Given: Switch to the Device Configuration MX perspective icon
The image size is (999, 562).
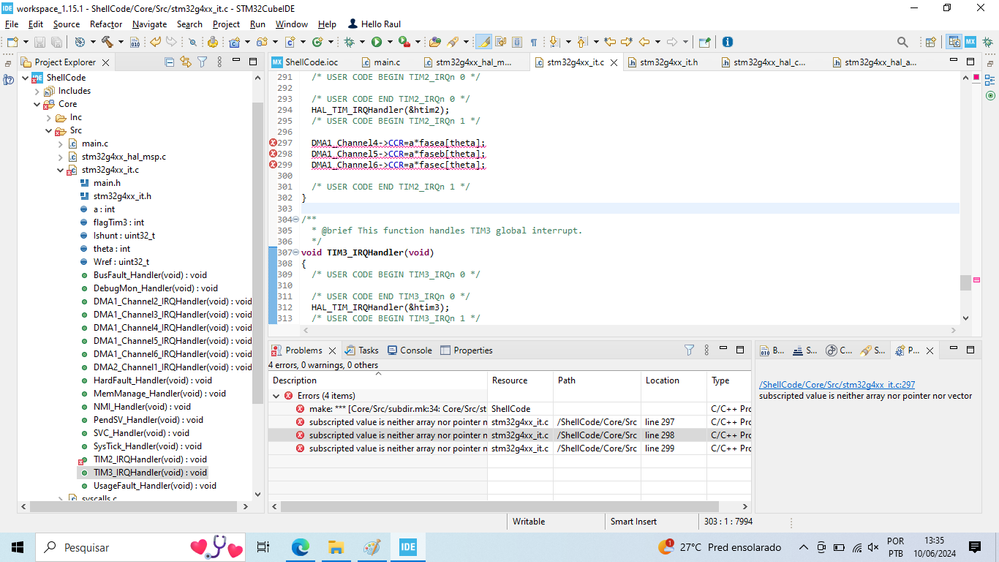Looking at the screenshot, I should (x=970, y=42).
